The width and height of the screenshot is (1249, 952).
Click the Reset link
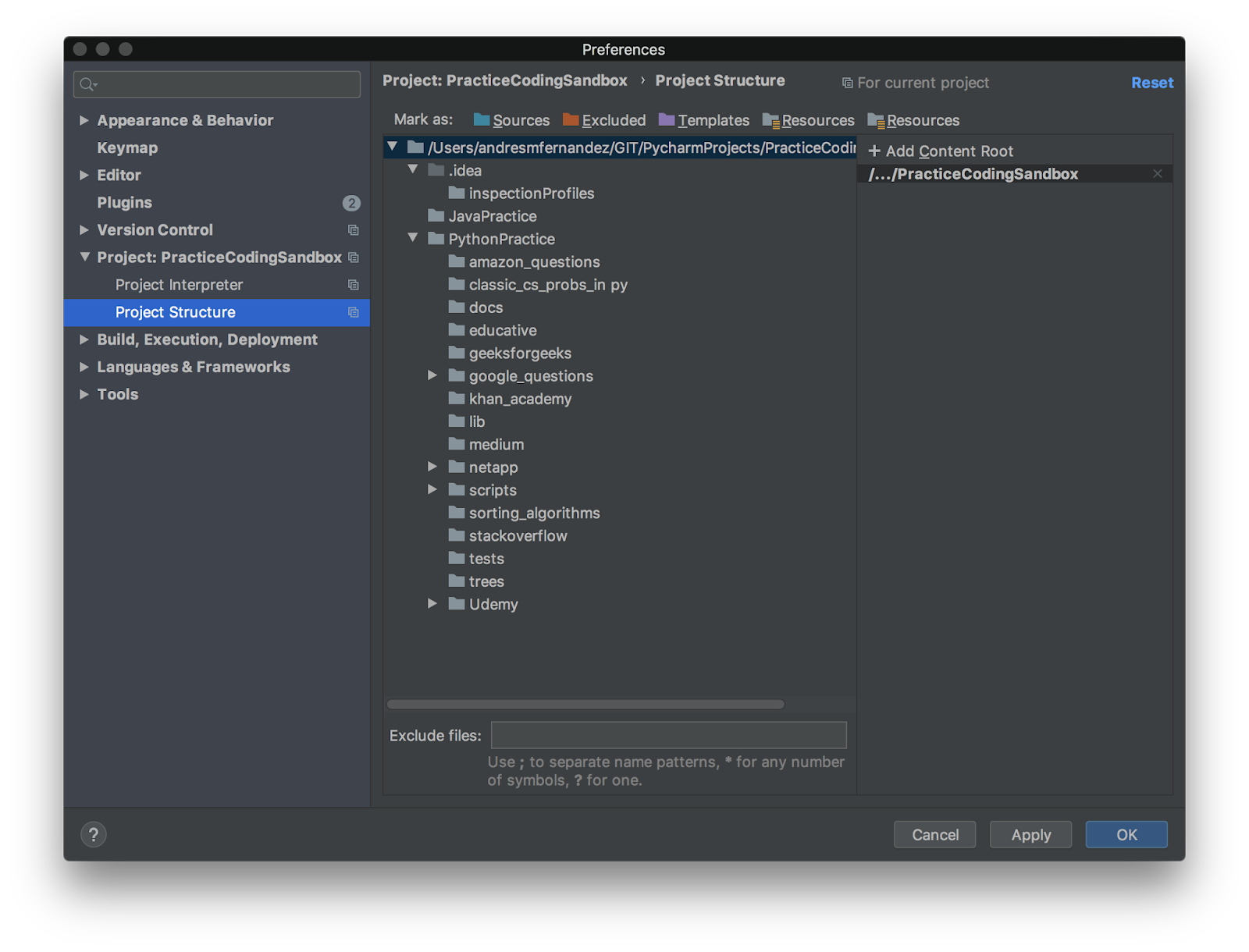tap(1152, 82)
